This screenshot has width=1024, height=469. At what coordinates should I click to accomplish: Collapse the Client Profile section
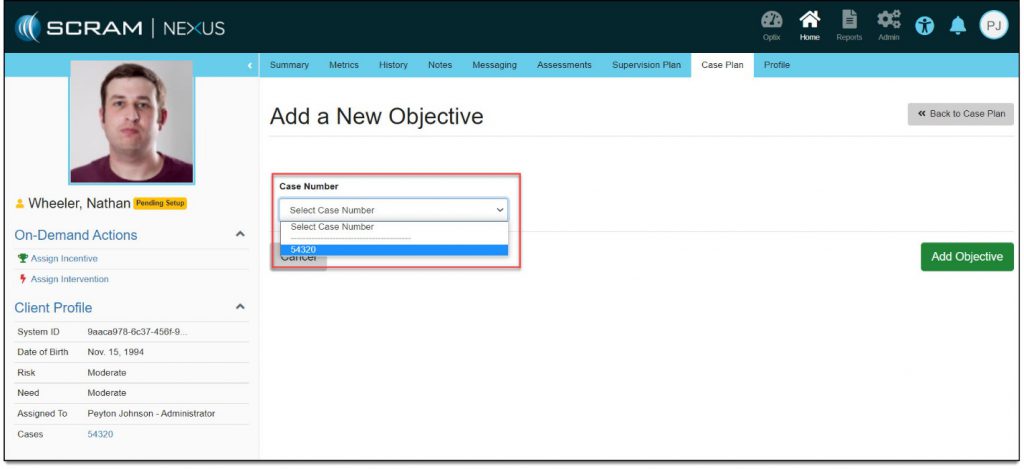point(240,307)
